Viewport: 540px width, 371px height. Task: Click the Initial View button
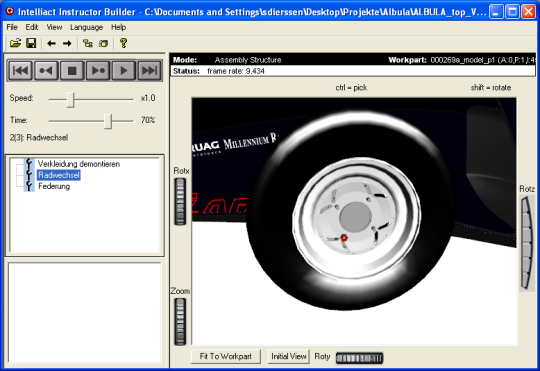click(x=289, y=356)
